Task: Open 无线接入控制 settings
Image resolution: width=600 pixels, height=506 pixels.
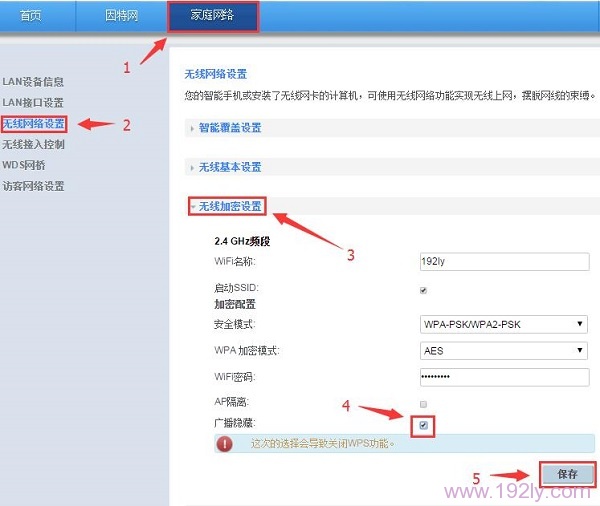Action: [34, 145]
